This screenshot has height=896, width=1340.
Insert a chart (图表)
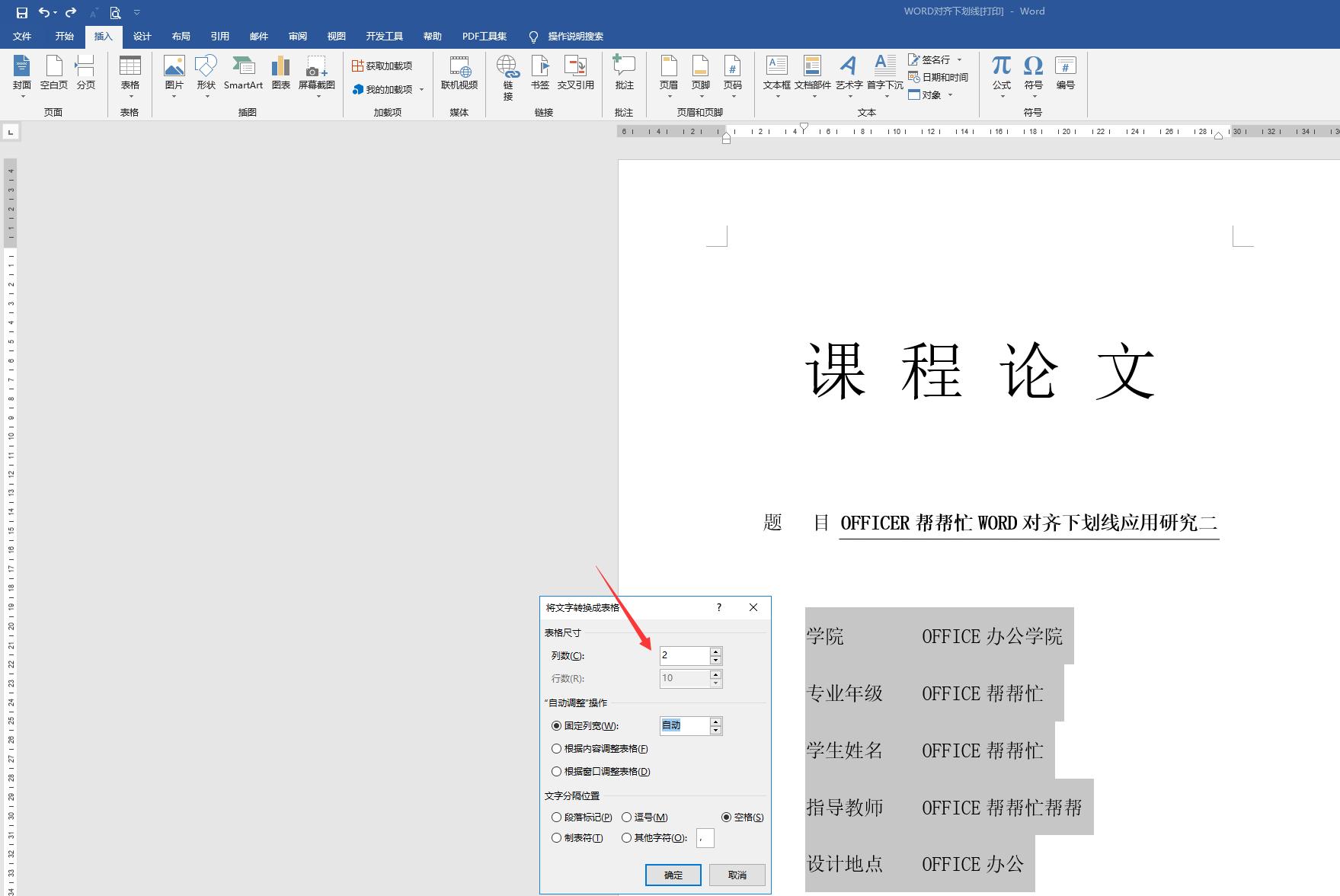281,73
